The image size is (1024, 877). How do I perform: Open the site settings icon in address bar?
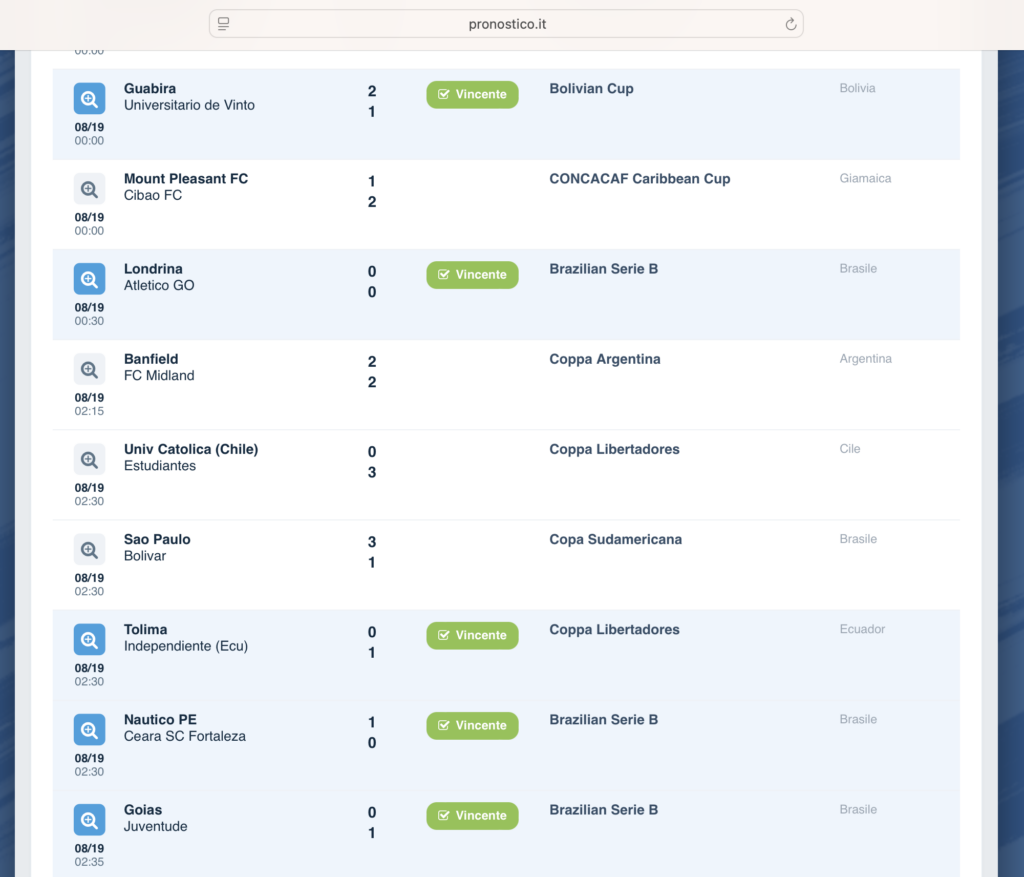point(223,24)
